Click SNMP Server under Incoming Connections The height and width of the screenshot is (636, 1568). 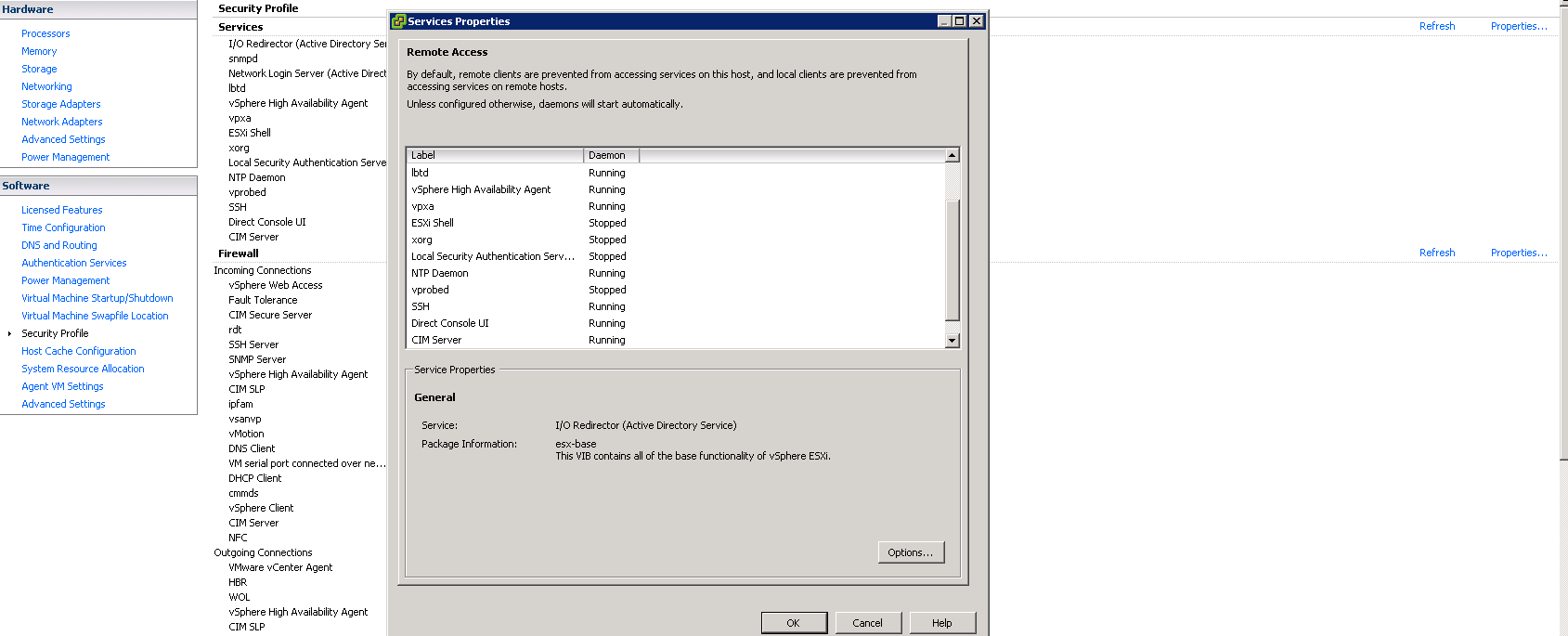pos(257,359)
